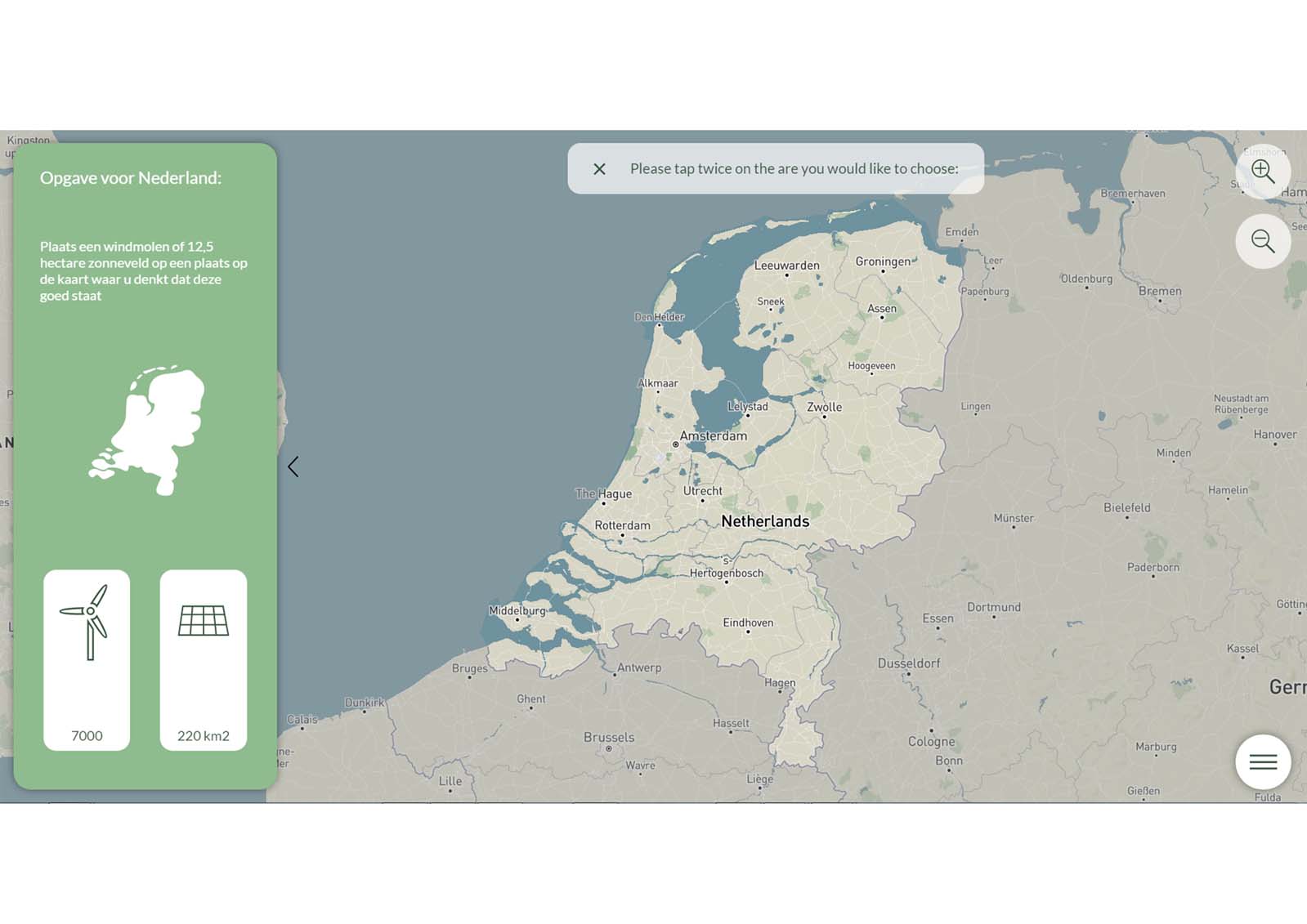1307x924 pixels.
Task: Click Eindhoven city label
Action: [748, 623]
